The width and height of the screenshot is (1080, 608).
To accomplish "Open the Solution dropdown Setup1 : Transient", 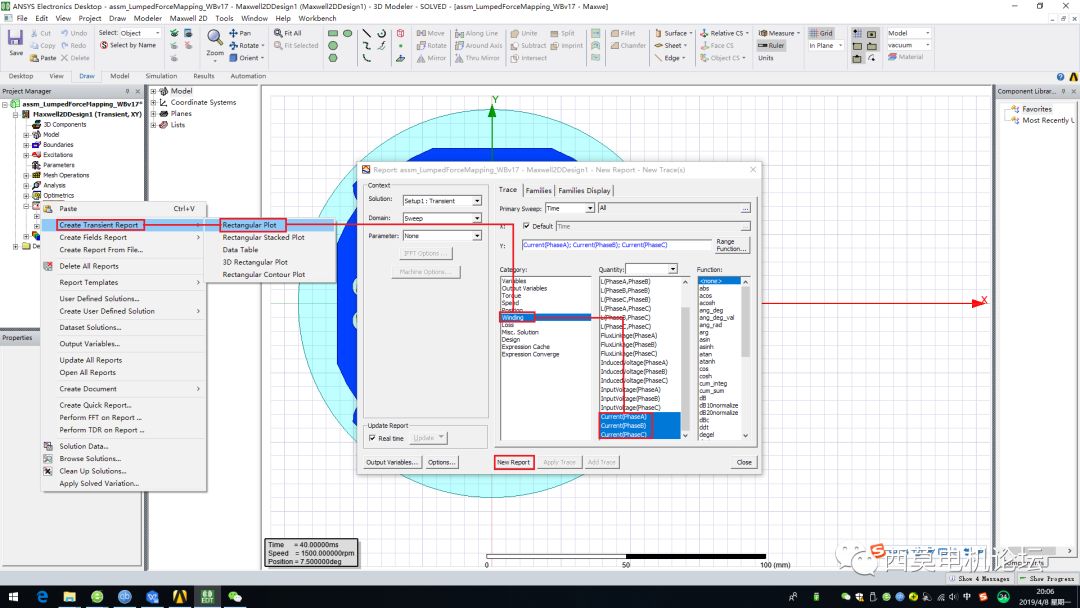I will point(442,201).
